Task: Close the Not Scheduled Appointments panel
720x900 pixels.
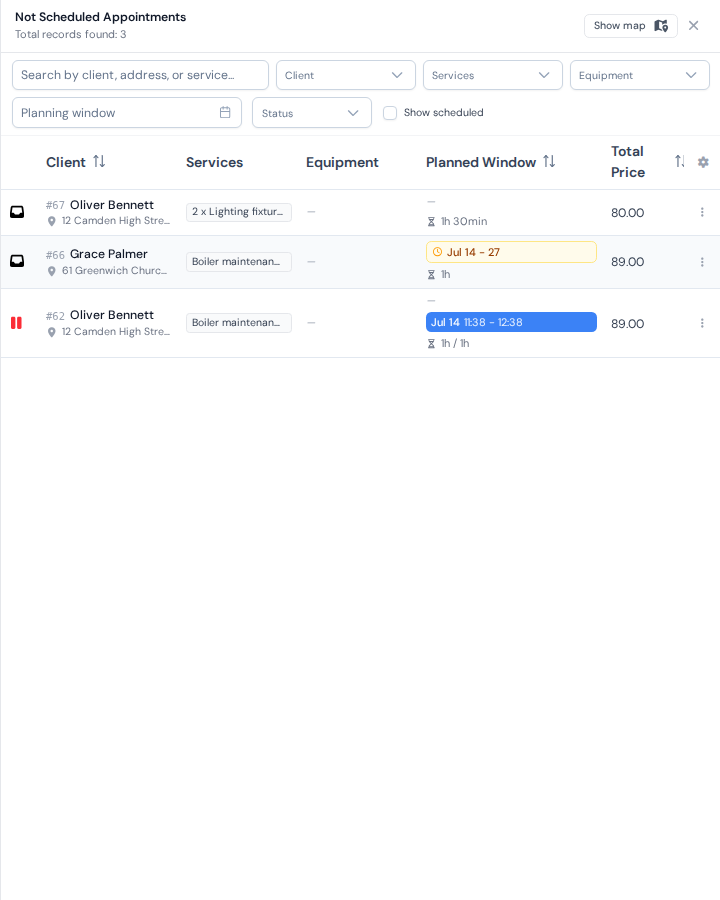Action: click(694, 26)
